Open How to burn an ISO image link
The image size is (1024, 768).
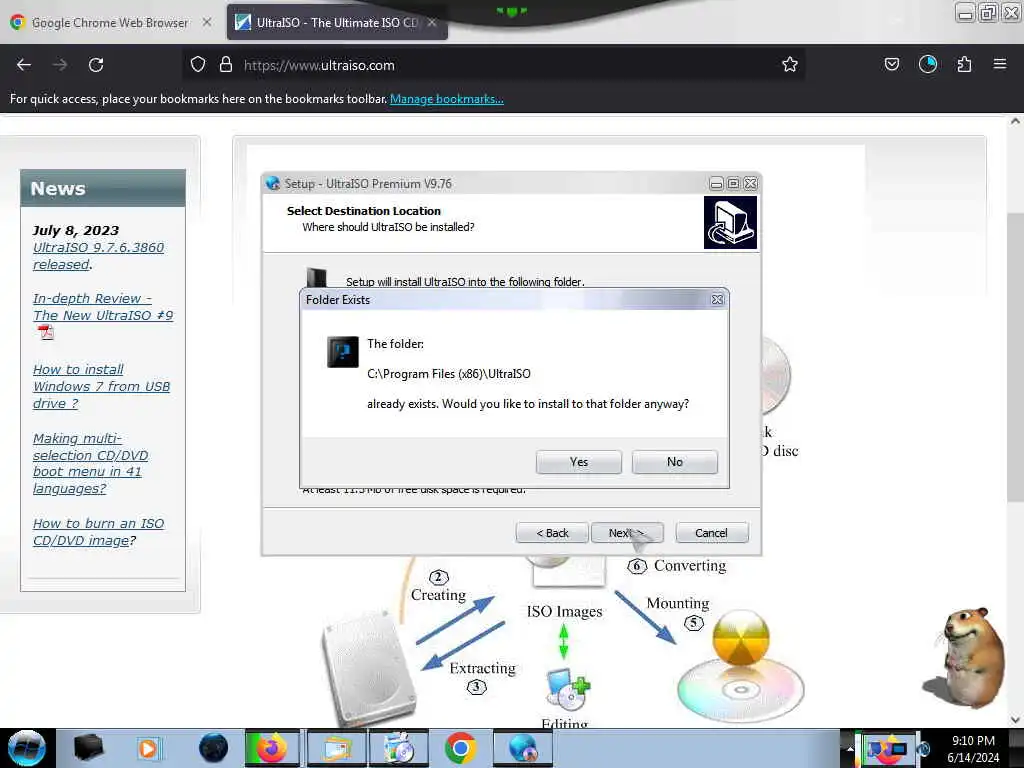coord(98,532)
